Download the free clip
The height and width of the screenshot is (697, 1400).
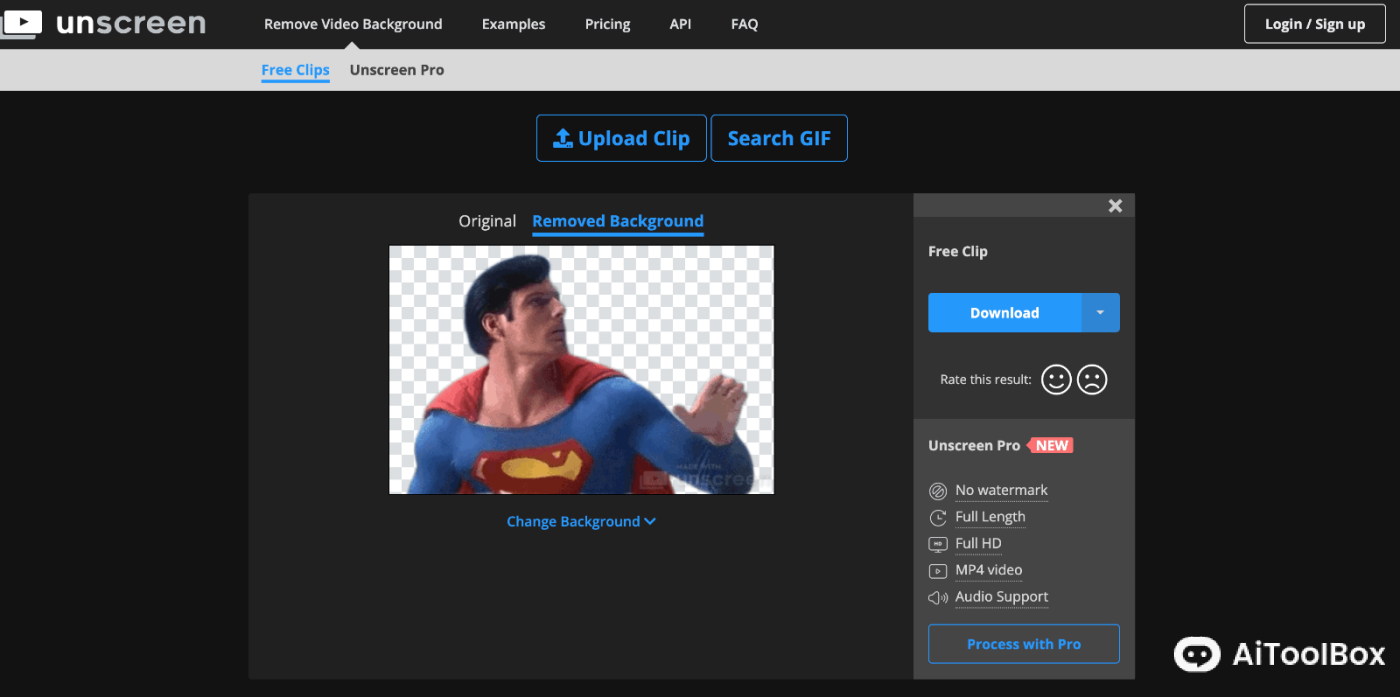[1004, 313]
